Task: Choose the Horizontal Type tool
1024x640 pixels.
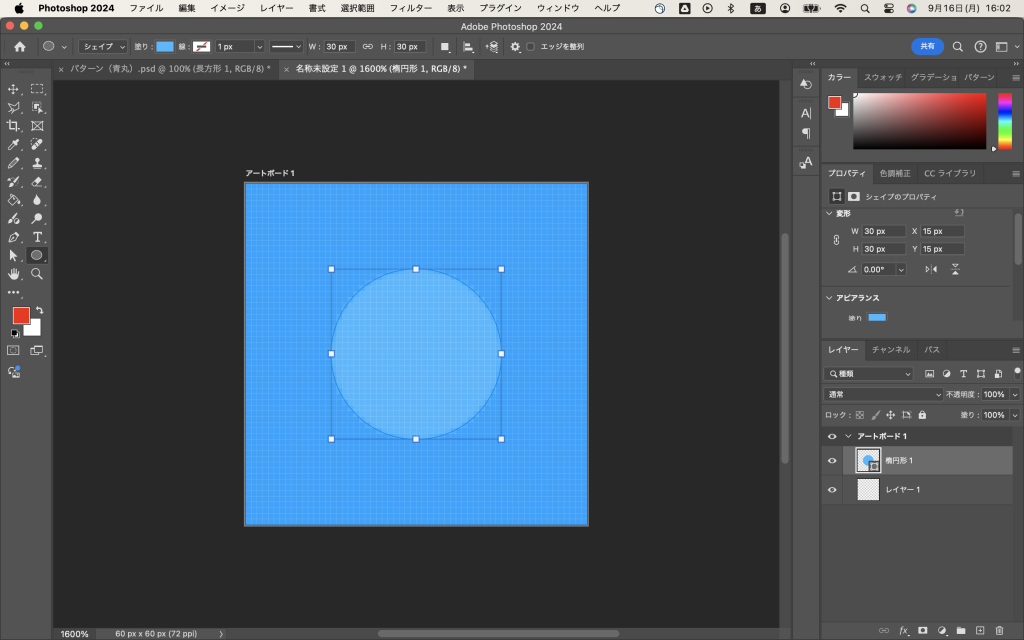Action: pos(37,237)
